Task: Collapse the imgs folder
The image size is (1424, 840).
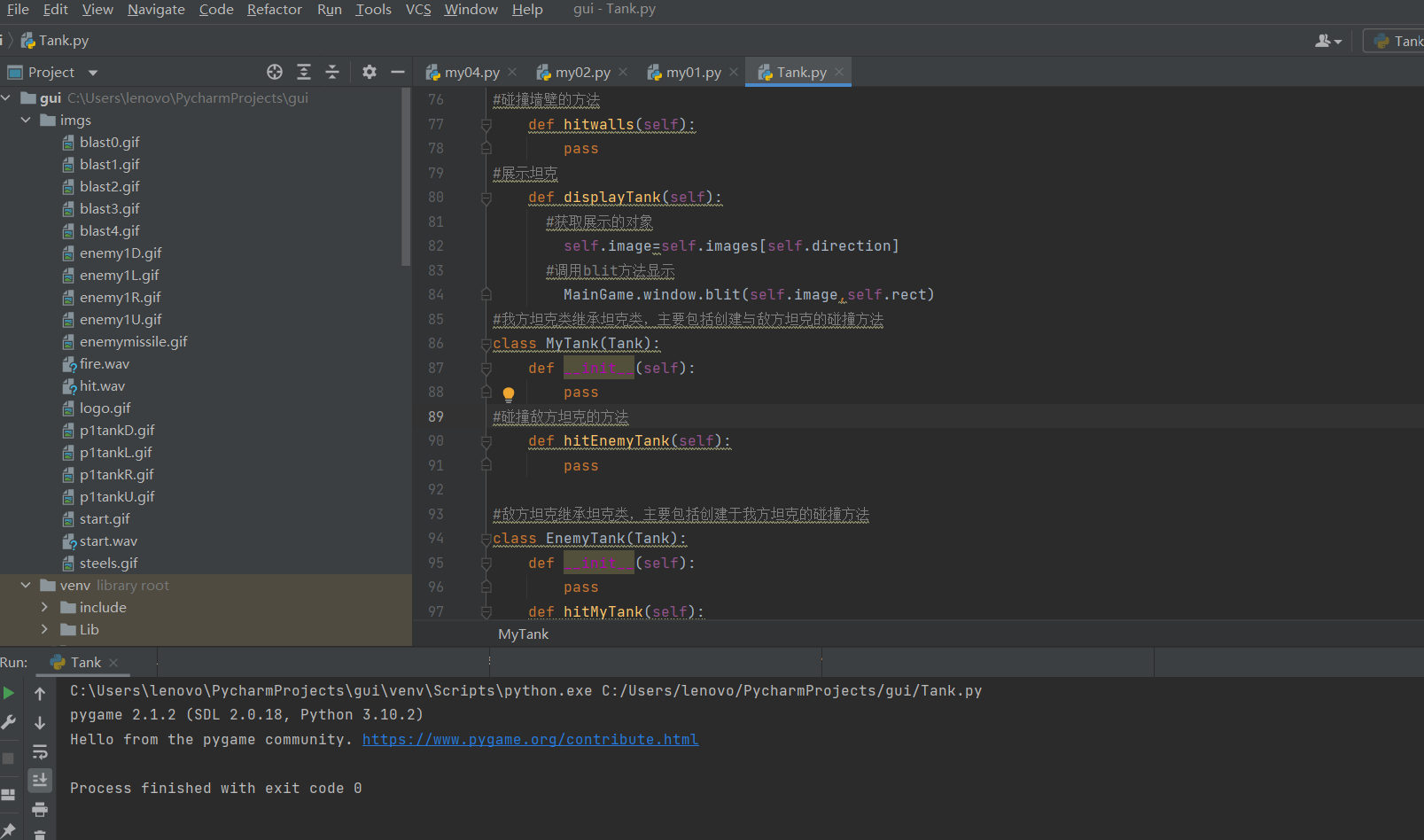Action: click(x=26, y=120)
